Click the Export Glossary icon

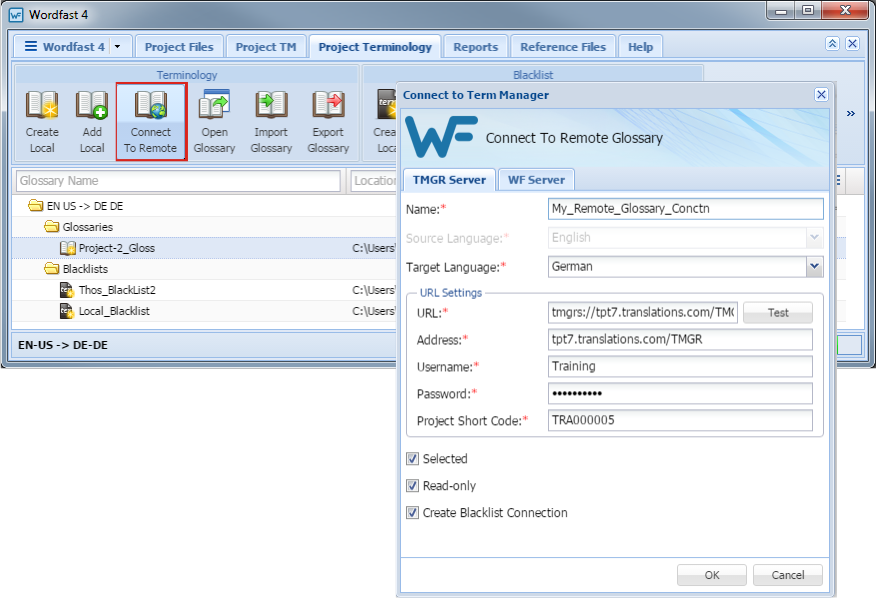coord(328,105)
